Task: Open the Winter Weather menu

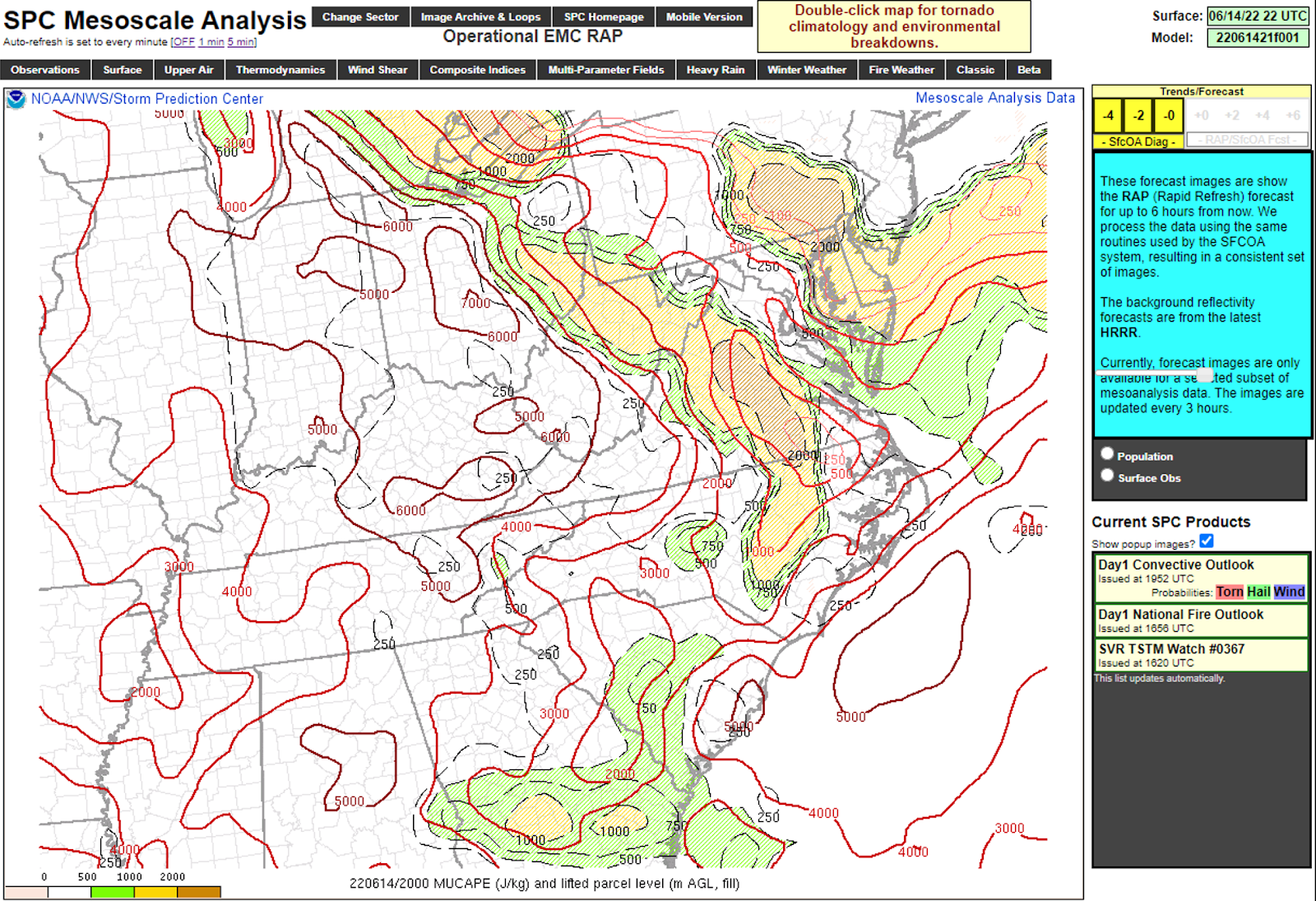Action: point(807,70)
